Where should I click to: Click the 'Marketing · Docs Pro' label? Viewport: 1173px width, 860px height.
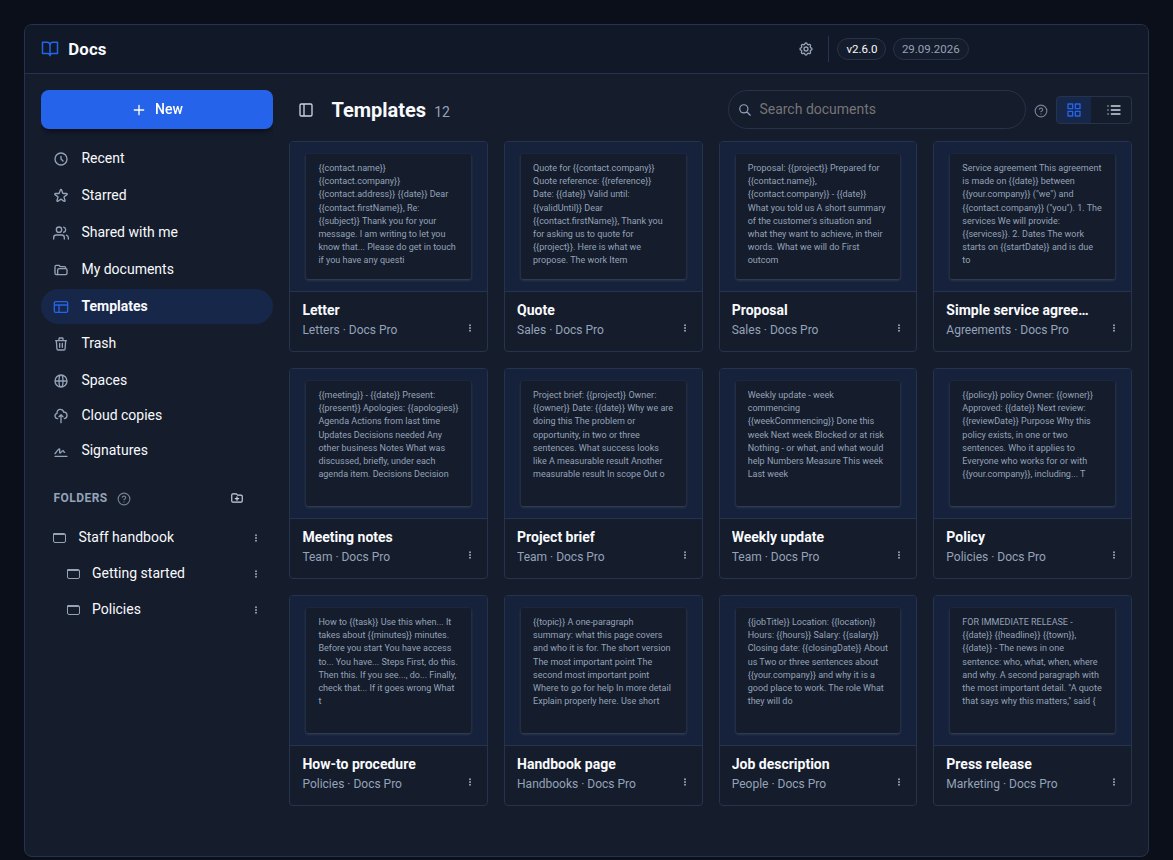tap(1001, 784)
